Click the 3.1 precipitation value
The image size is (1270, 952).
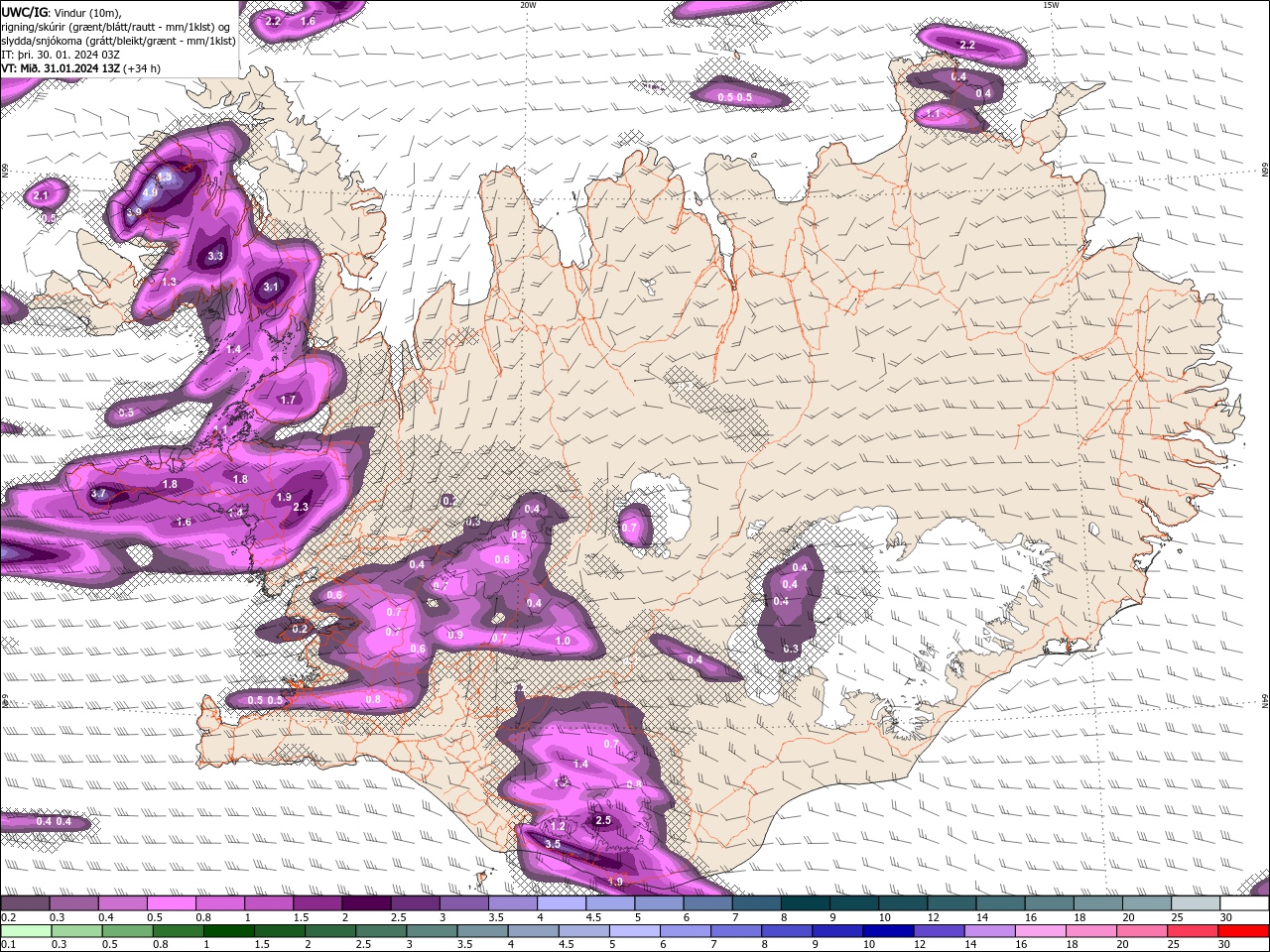[271, 288]
